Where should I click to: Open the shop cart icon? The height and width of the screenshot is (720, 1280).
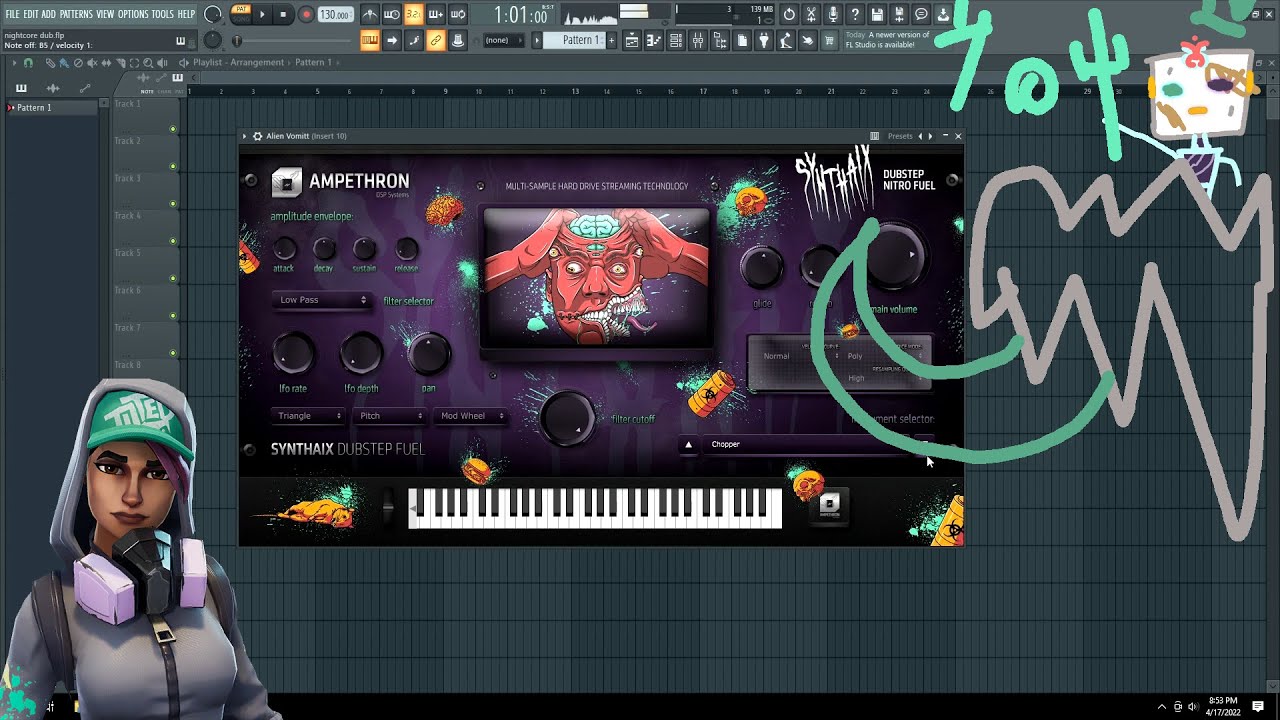pyautogui.click(x=830, y=40)
